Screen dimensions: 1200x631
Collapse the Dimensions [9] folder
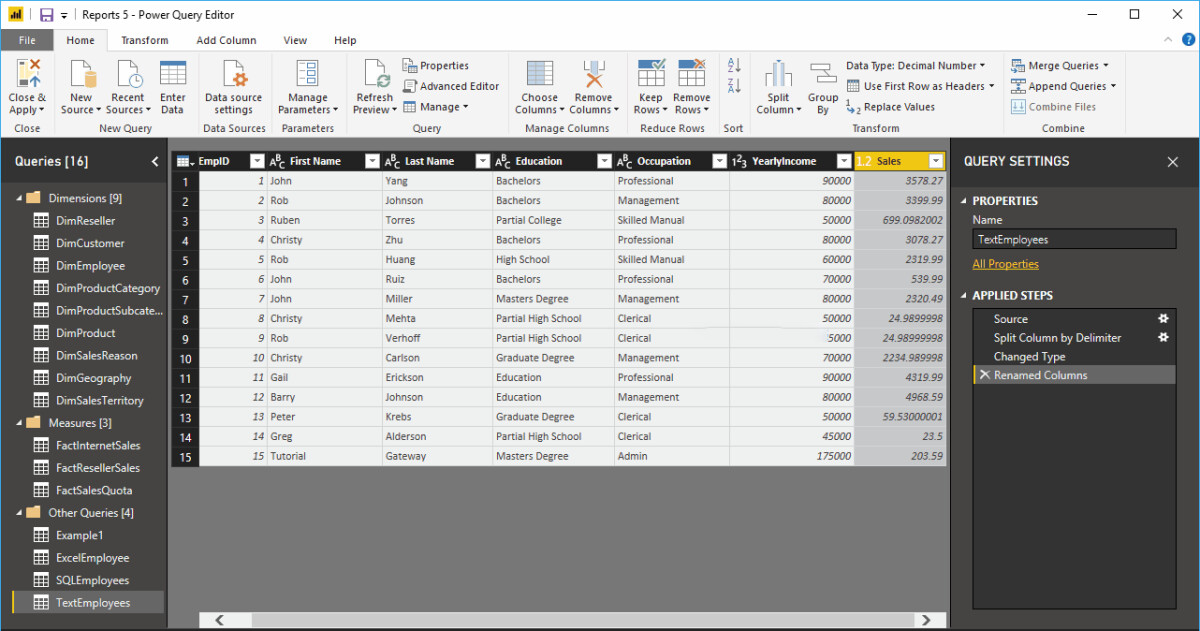(x=18, y=198)
